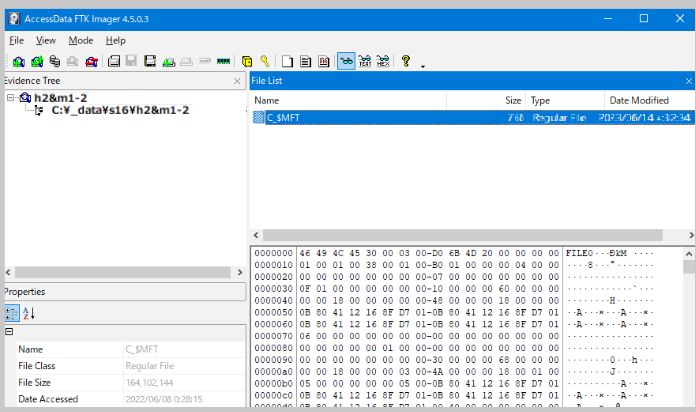Open the File menu
Image resolution: width=696 pixels, height=412 pixels.
(x=16, y=41)
